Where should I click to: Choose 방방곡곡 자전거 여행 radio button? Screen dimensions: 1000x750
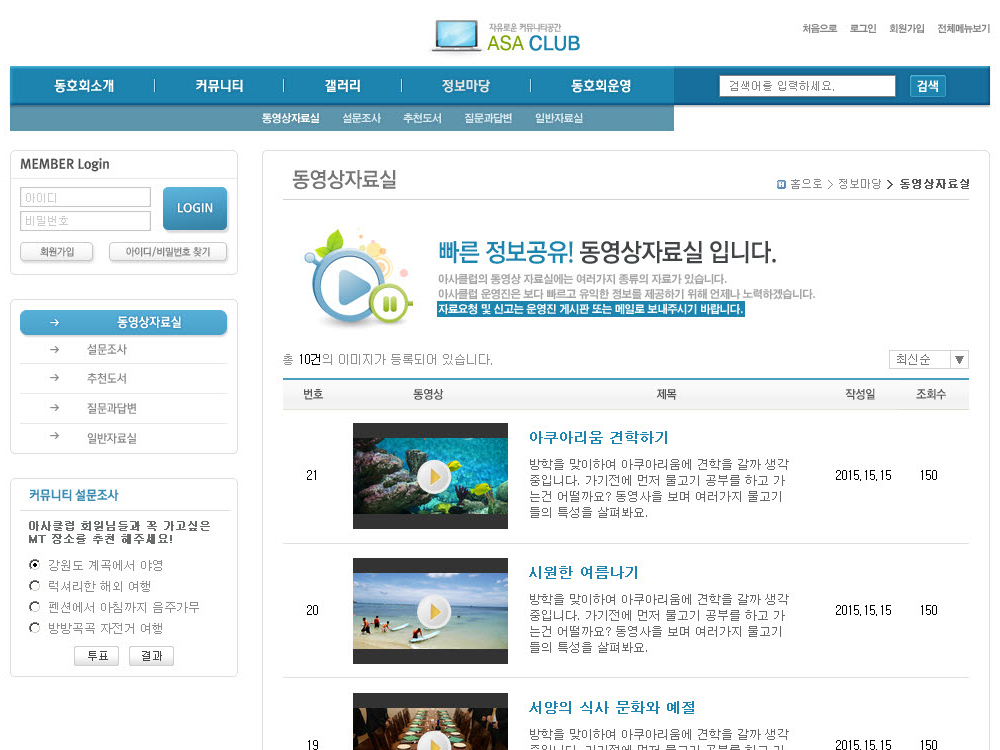click(x=35, y=628)
